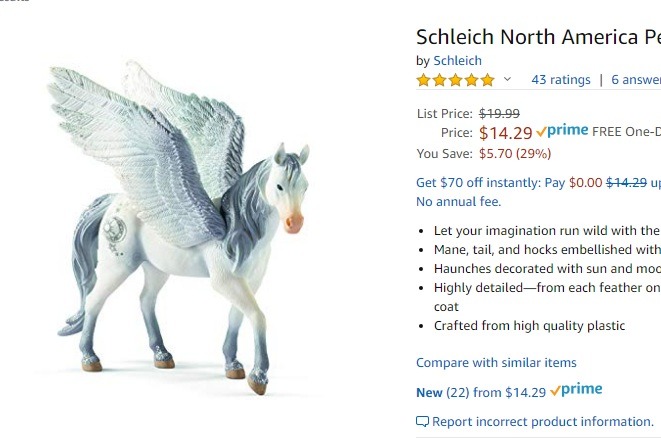This screenshot has width=661, height=443.
Task: Click the Prime logo next to New offers
Action: (x=576, y=391)
